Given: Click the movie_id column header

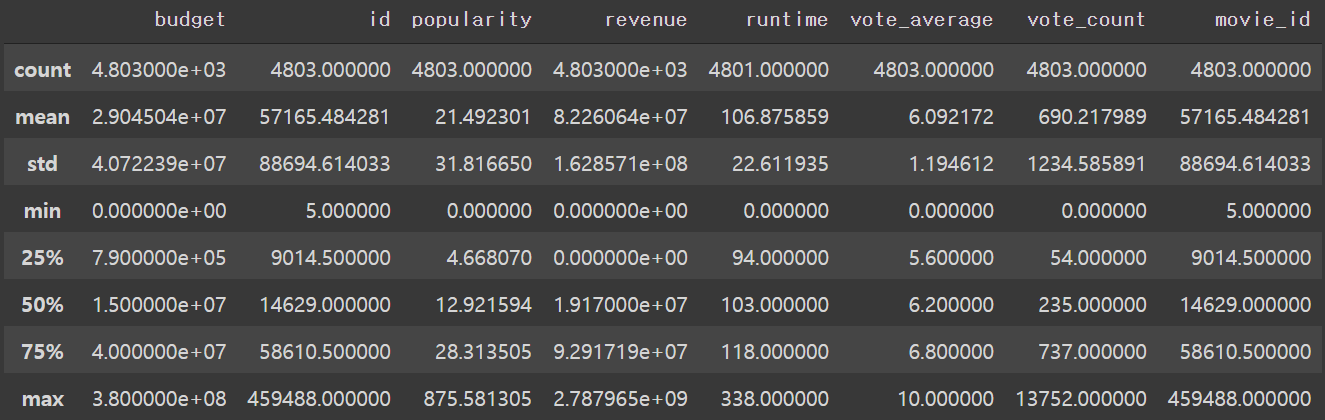Looking at the screenshot, I should [x=1262, y=20].
